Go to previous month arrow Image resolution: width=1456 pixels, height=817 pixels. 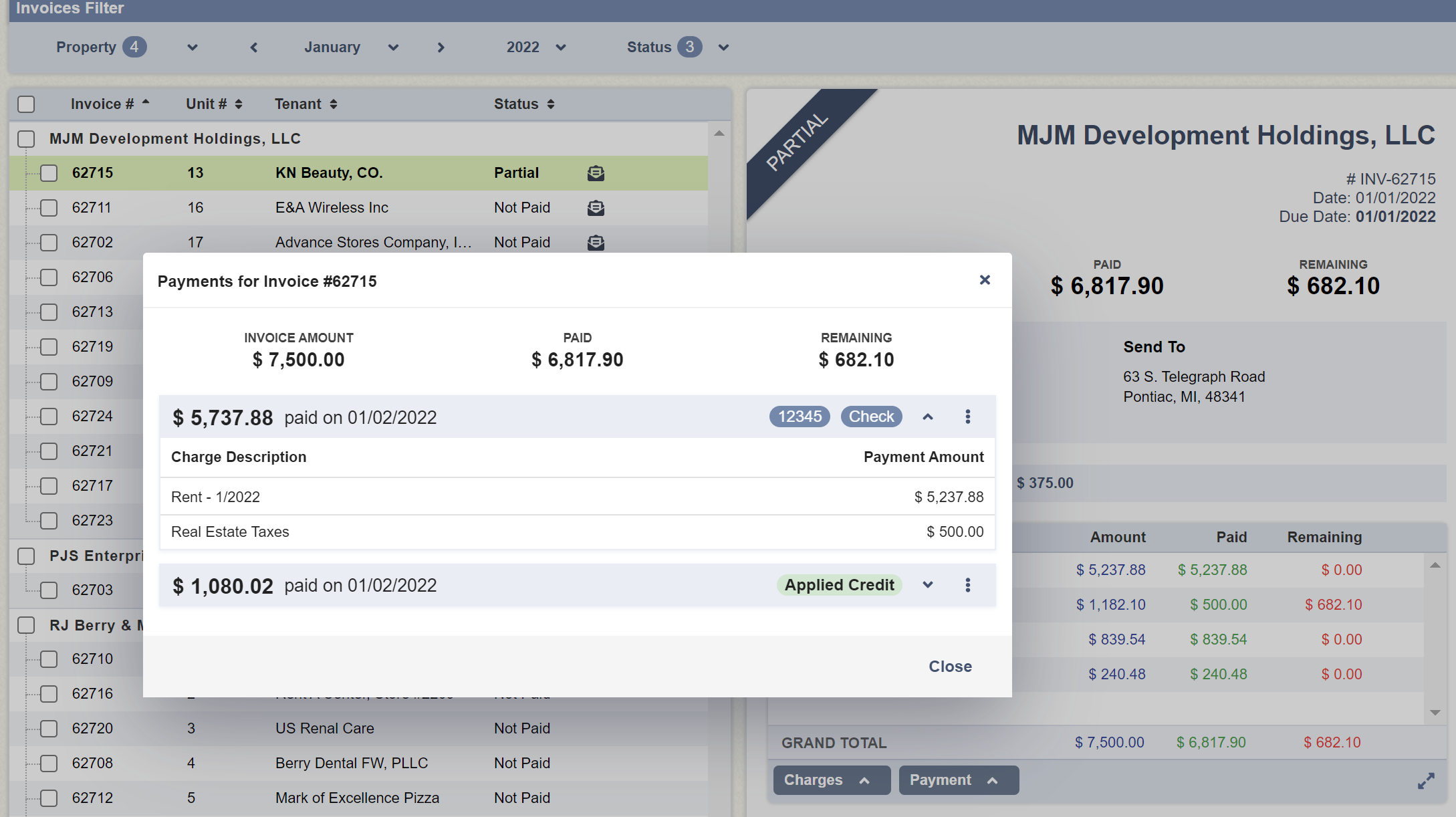254,47
